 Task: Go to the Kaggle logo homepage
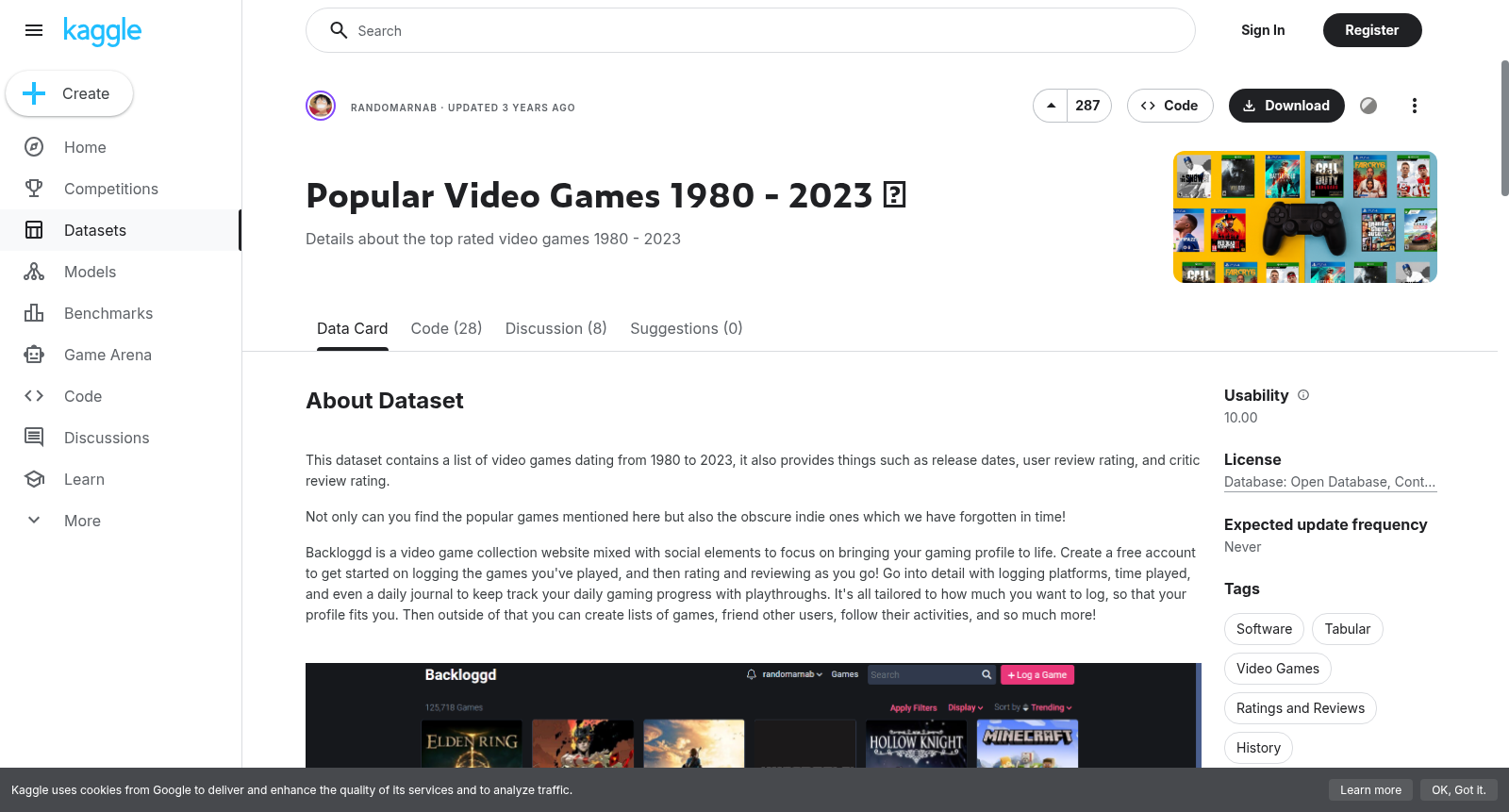102,31
